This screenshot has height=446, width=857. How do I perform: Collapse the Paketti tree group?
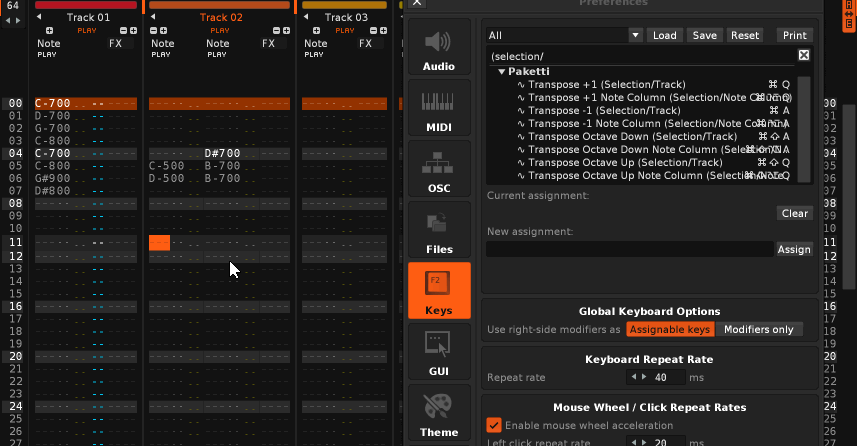502,72
